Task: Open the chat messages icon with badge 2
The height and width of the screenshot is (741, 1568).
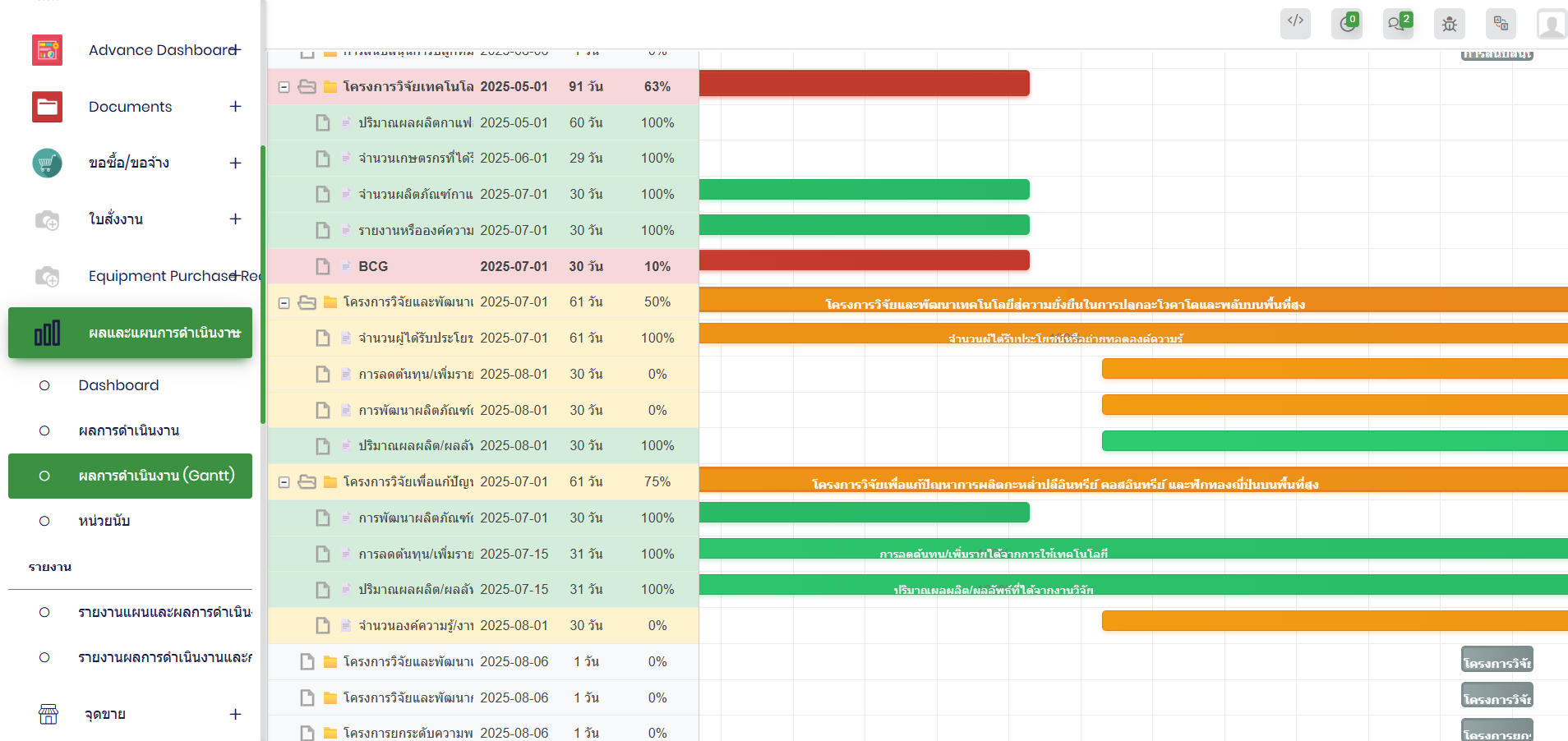Action: pyautogui.click(x=1397, y=23)
